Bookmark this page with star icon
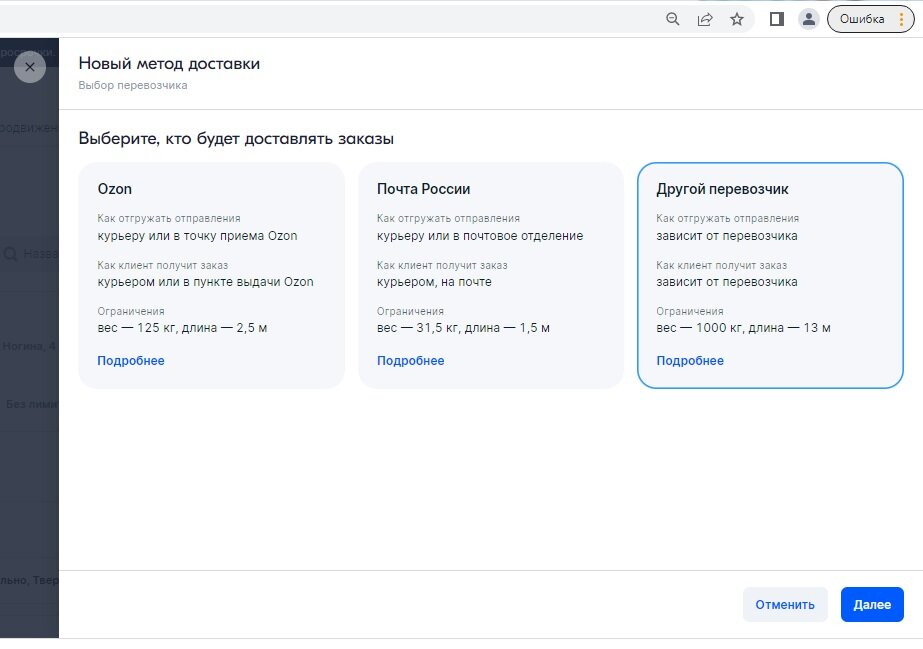923x649 pixels. [736, 19]
